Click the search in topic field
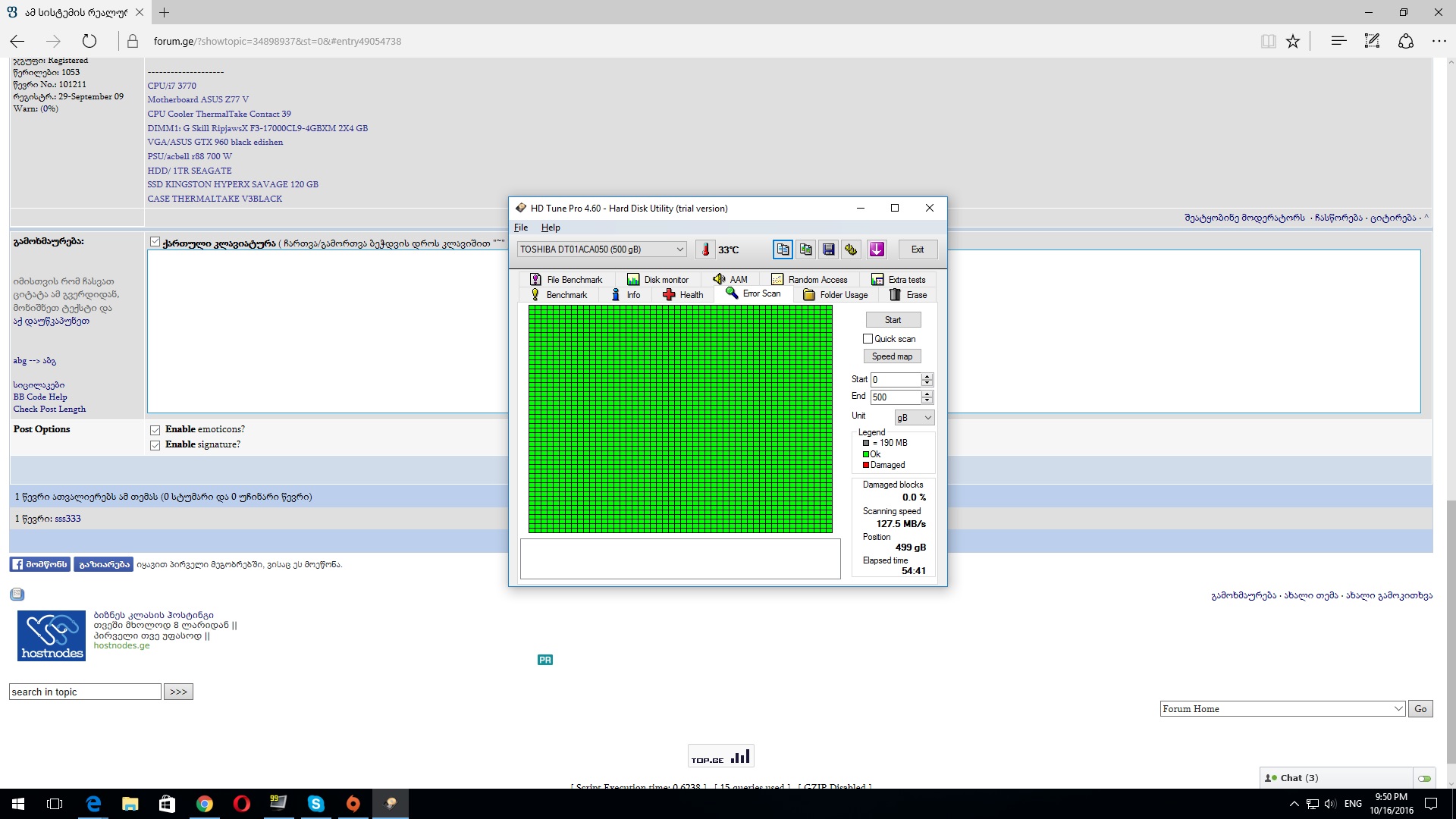The image size is (1456, 819). [x=85, y=692]
